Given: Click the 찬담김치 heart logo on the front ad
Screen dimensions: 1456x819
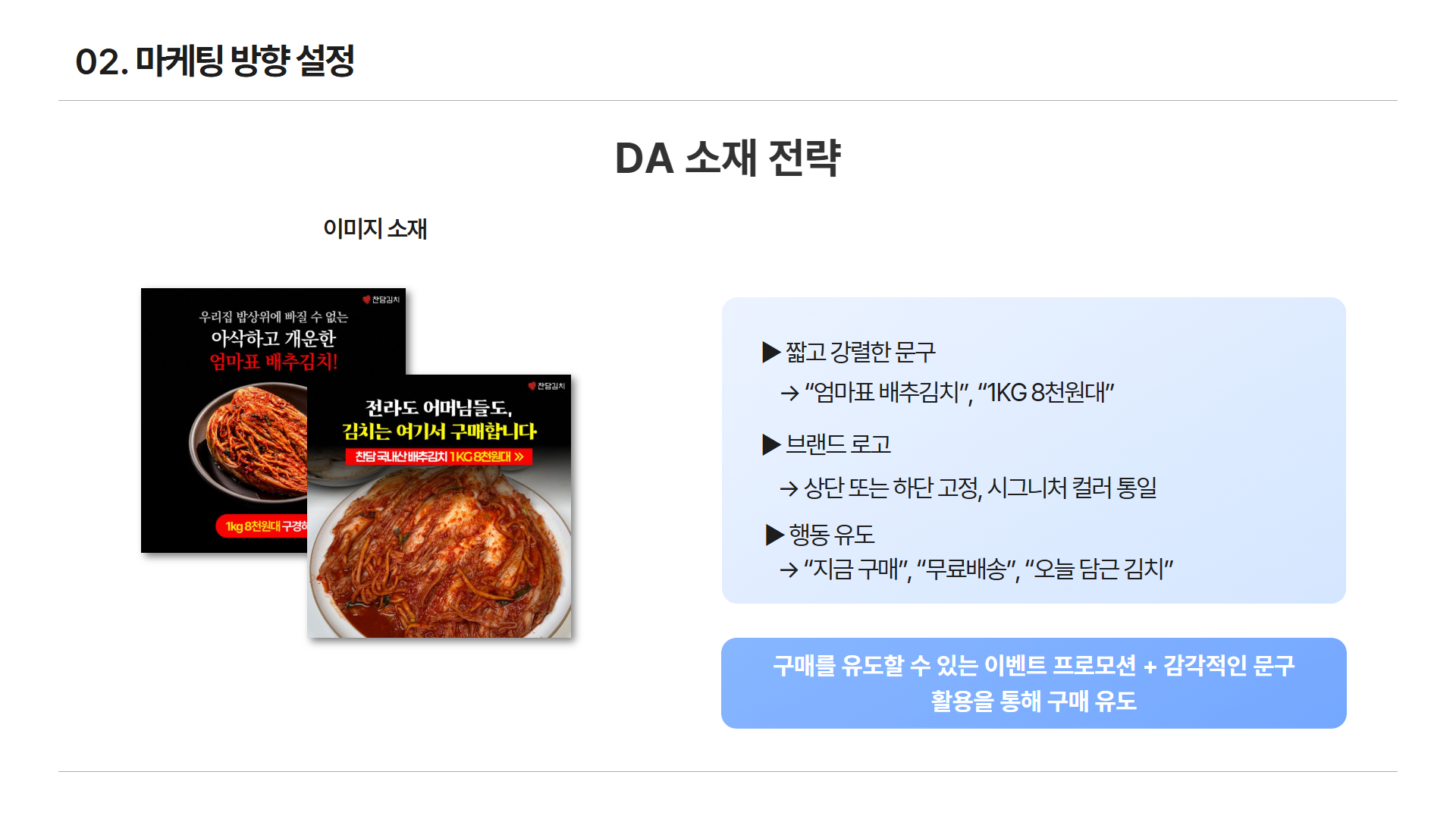Looking at the screenshot, I should click(x=546, y=386).
